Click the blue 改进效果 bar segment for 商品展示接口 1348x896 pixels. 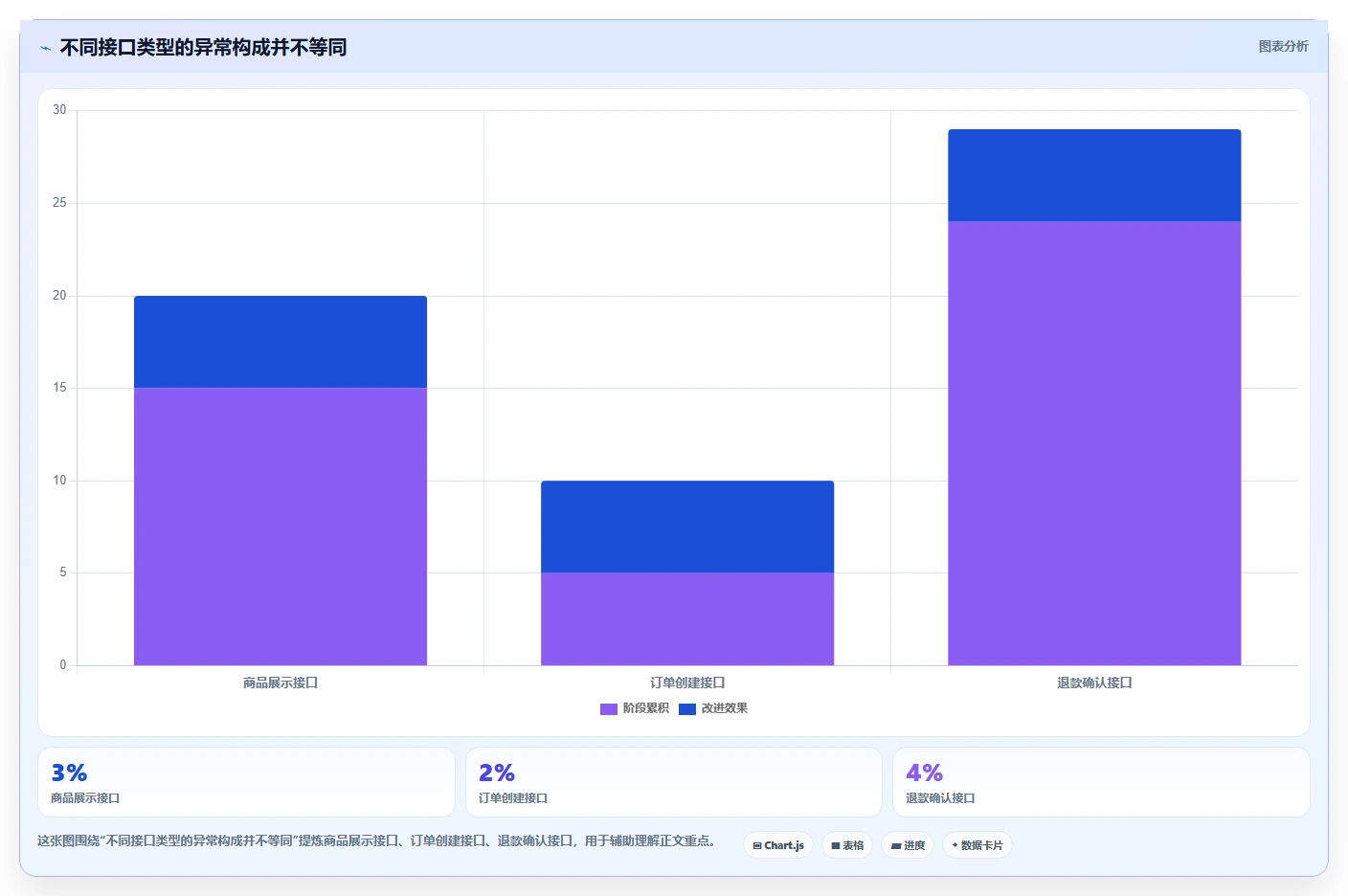(281, 342)
